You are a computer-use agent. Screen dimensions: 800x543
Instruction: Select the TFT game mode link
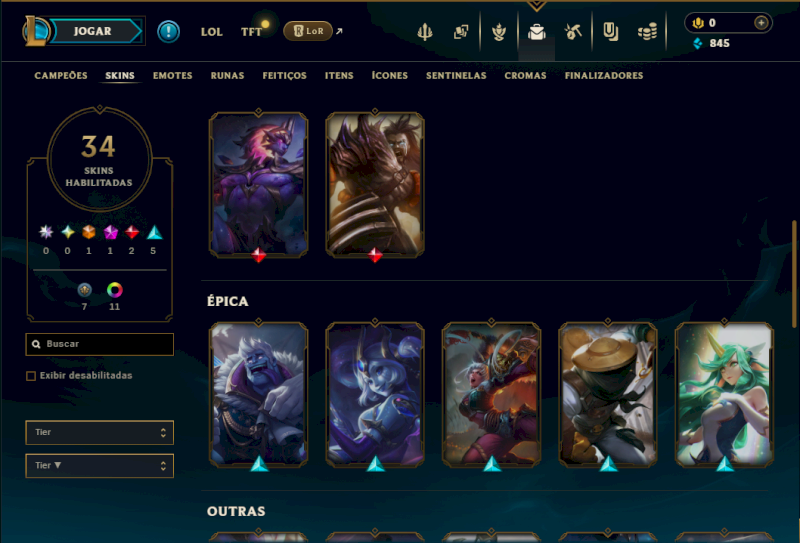[251, 32]
